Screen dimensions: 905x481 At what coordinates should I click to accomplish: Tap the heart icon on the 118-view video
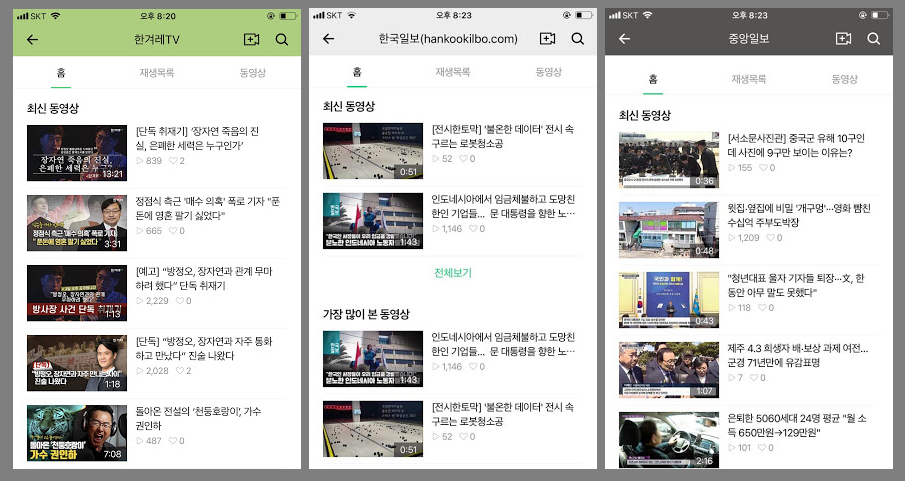point(762,308)
